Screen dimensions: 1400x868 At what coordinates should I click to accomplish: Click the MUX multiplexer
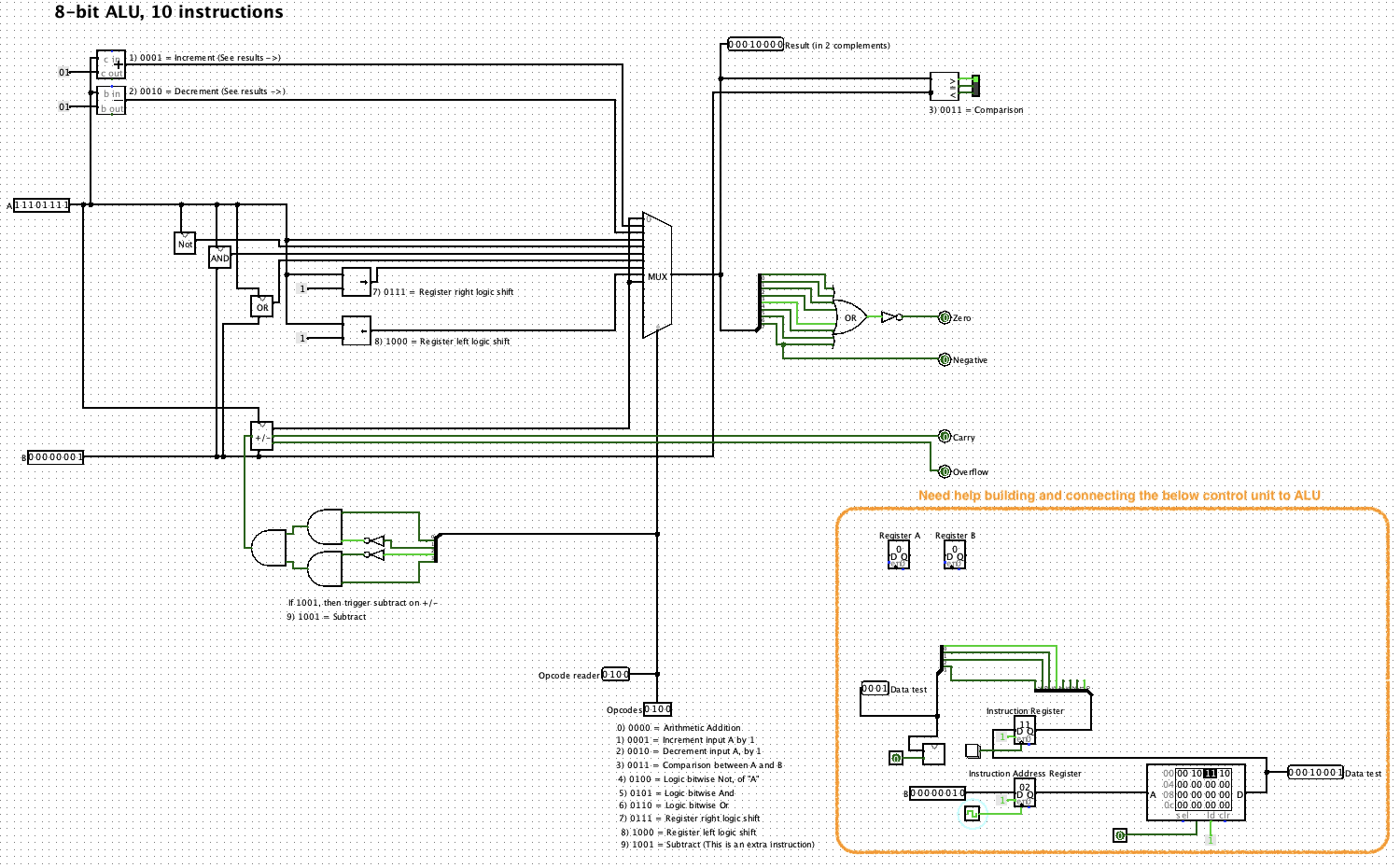[657, 276]
